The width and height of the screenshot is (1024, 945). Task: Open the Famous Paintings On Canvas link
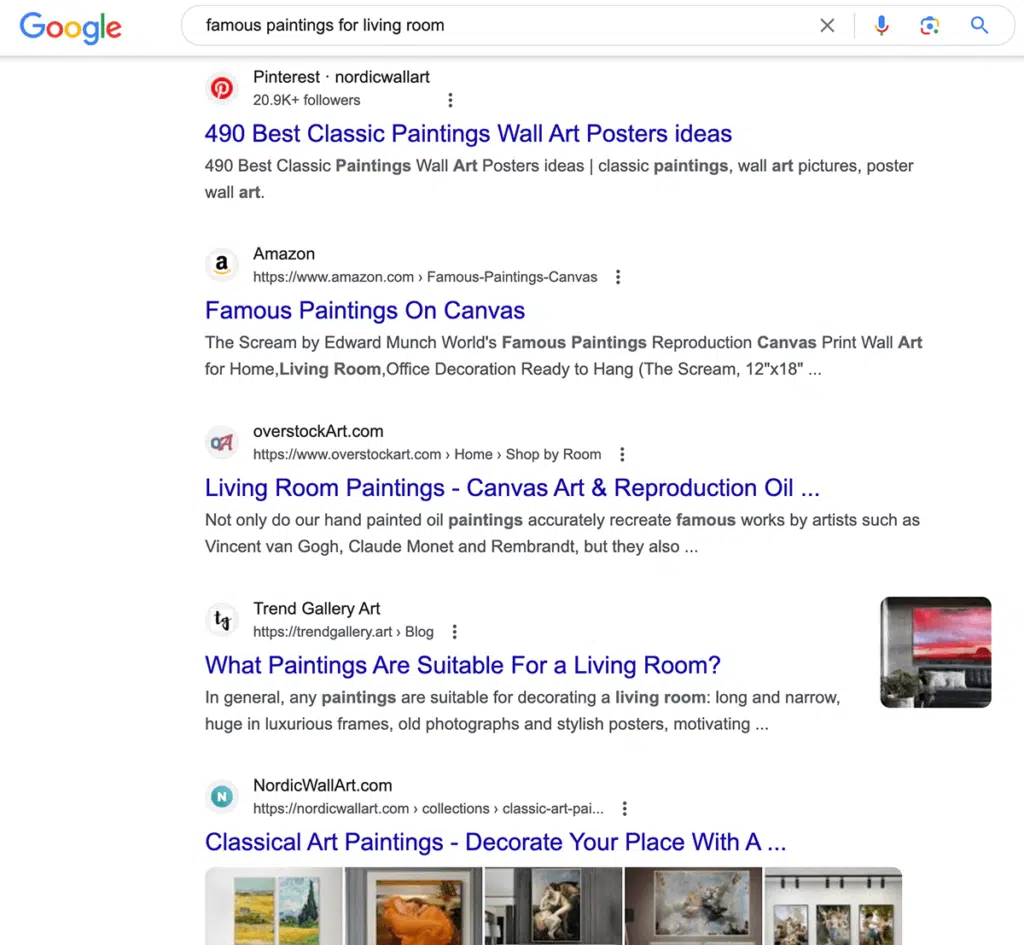pos(364,310)
